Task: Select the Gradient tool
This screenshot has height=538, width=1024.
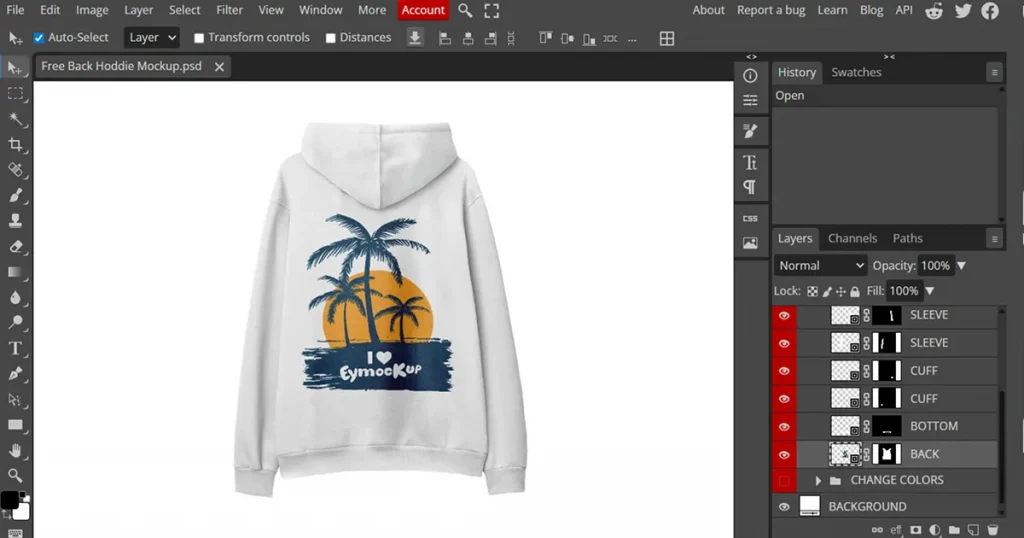Action: click(x=15, y=272)
